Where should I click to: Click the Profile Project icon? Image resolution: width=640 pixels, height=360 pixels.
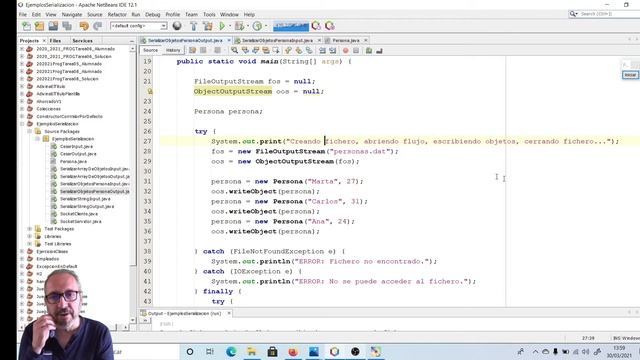coord(257,26)
